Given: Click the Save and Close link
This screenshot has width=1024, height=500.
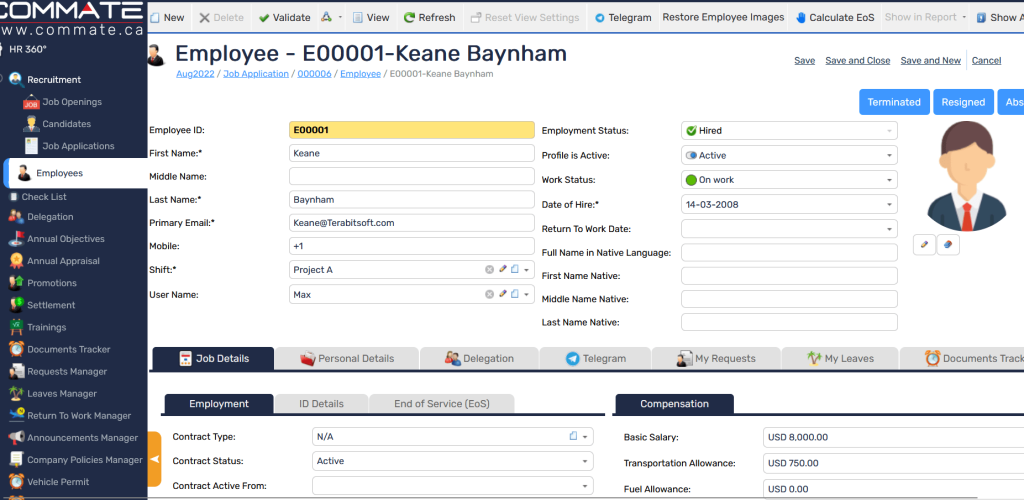Looking at the screenshot, I should pos(857,61).
